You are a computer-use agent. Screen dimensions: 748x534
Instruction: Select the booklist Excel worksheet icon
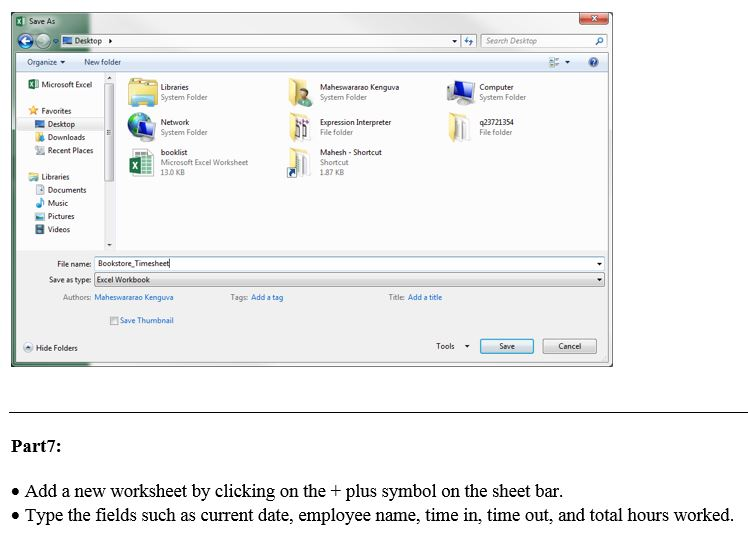(x=141, y=162)
